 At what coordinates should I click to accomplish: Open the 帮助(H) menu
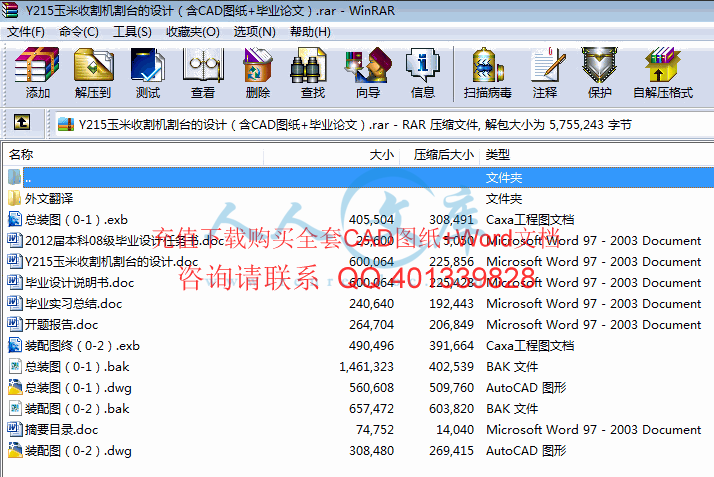(x=310, y=32)
